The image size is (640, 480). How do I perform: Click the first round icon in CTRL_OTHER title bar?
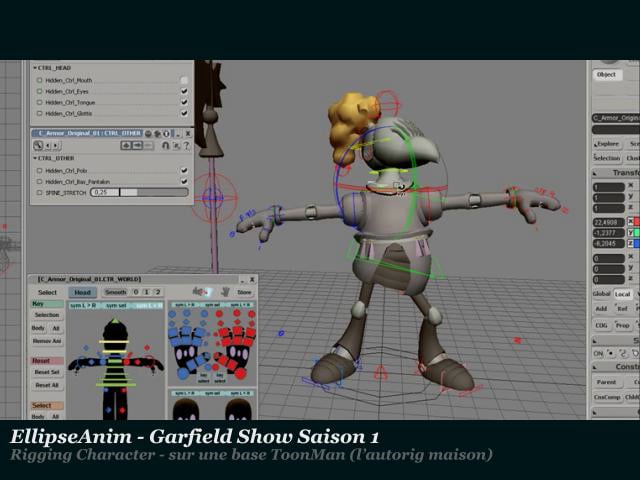[x=149, y=133]
